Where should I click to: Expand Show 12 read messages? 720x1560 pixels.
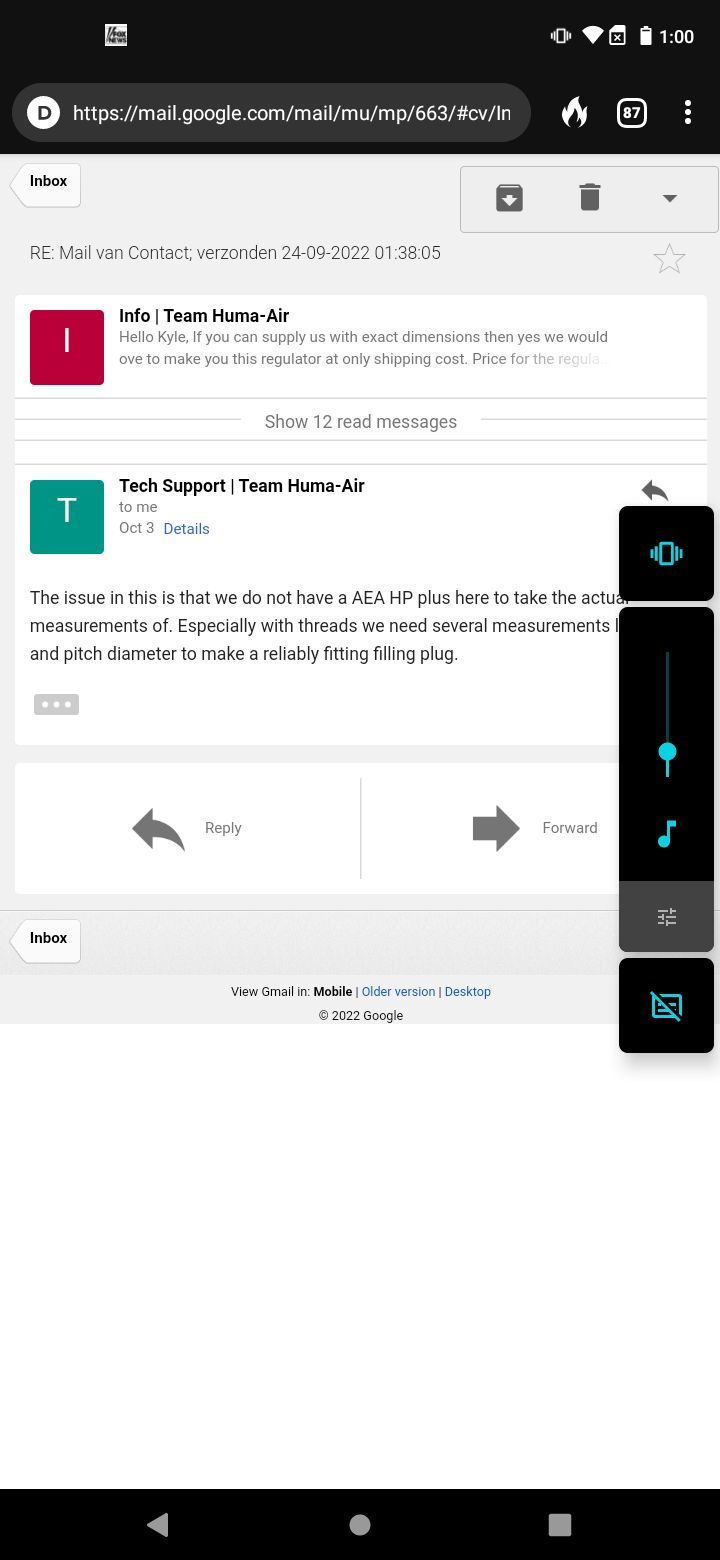pyautogui.click(x=361, y=421)
